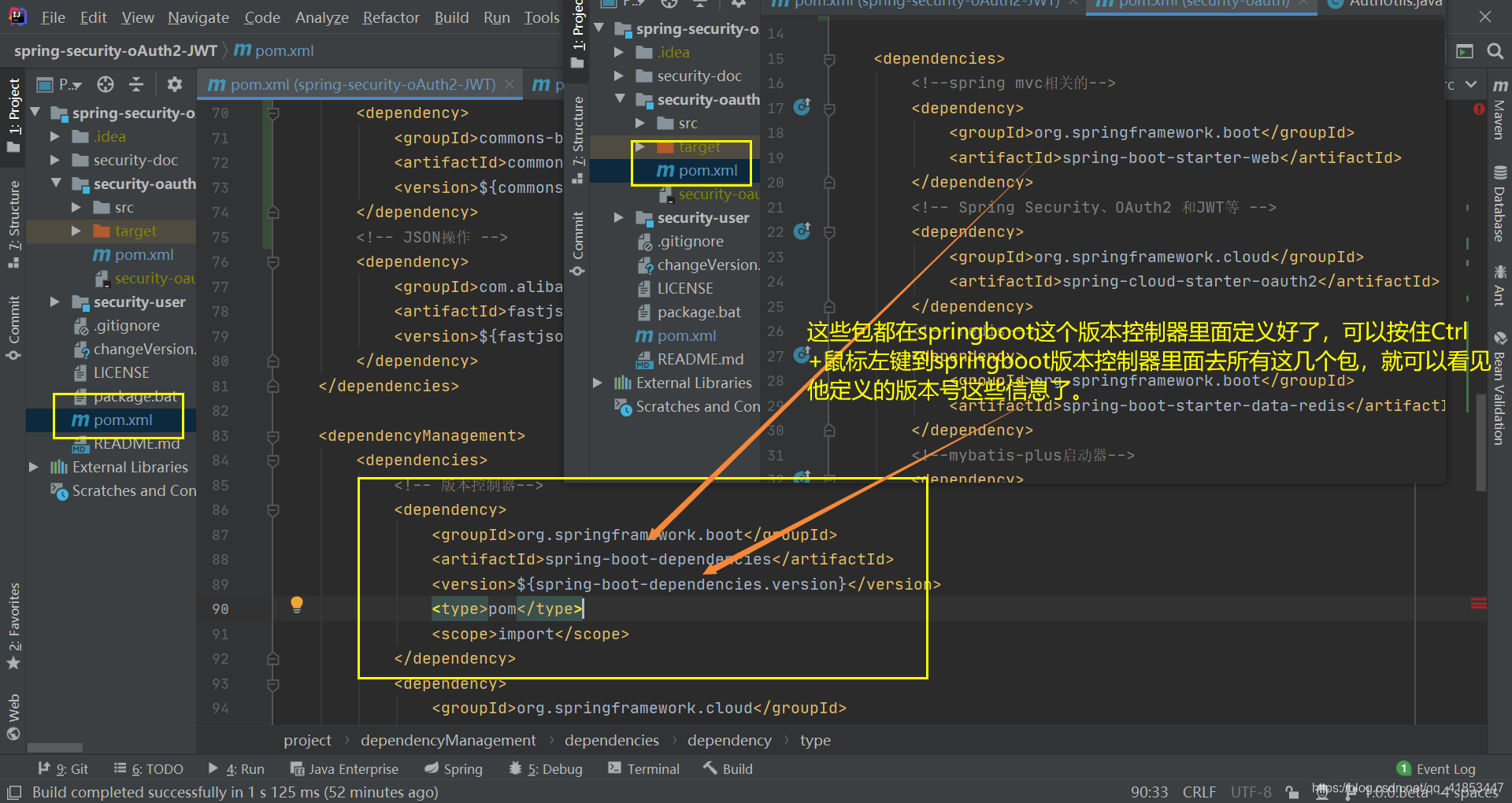
Task: Collapse the spring-security-o root node
Action: click(x=36, y=113)
